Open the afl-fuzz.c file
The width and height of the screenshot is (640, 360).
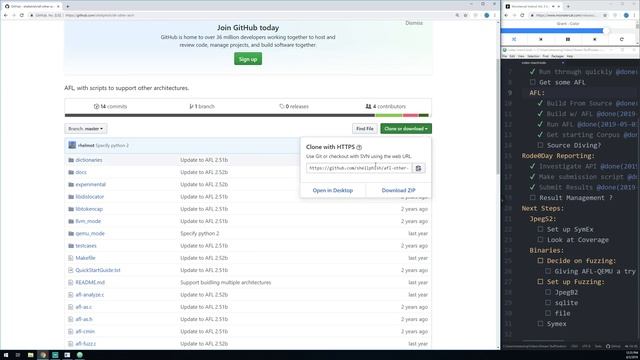point(85,344)
